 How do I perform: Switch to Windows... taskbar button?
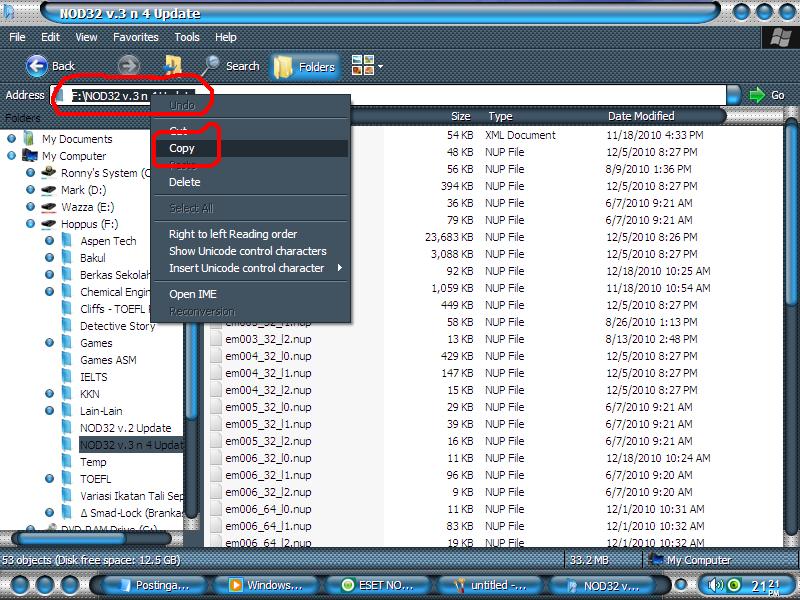tap(264, 585)
